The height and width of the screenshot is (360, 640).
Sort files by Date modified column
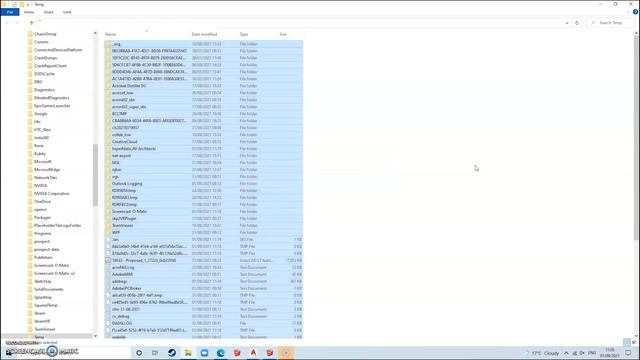click(x=204, y=34)
